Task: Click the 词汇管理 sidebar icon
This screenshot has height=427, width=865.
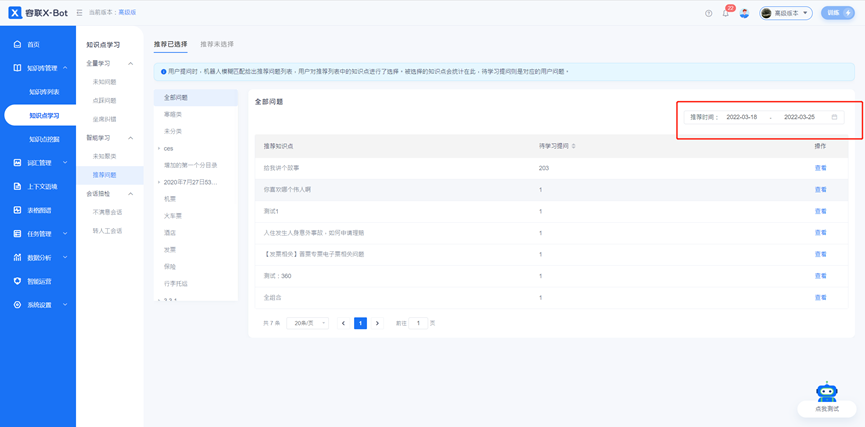Action: [x=17, y=163]
